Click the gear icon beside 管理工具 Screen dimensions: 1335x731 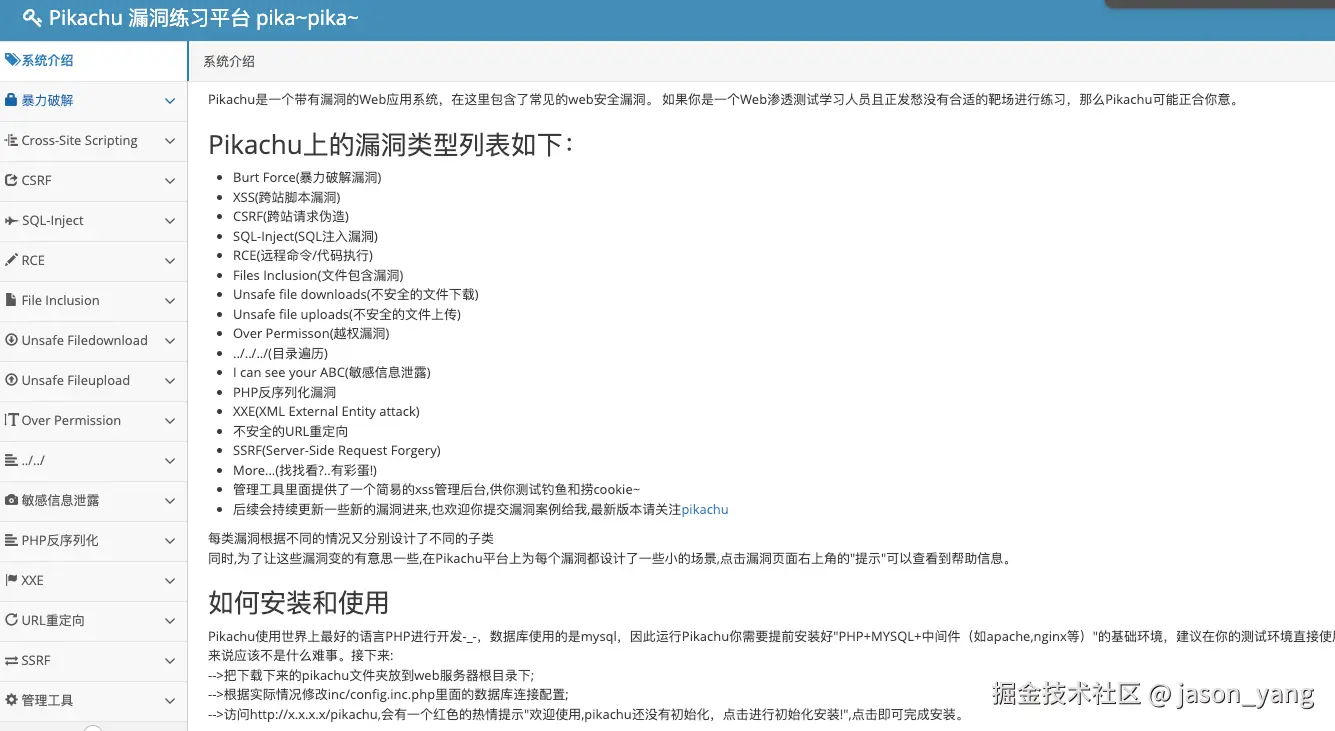pos(11,700)
